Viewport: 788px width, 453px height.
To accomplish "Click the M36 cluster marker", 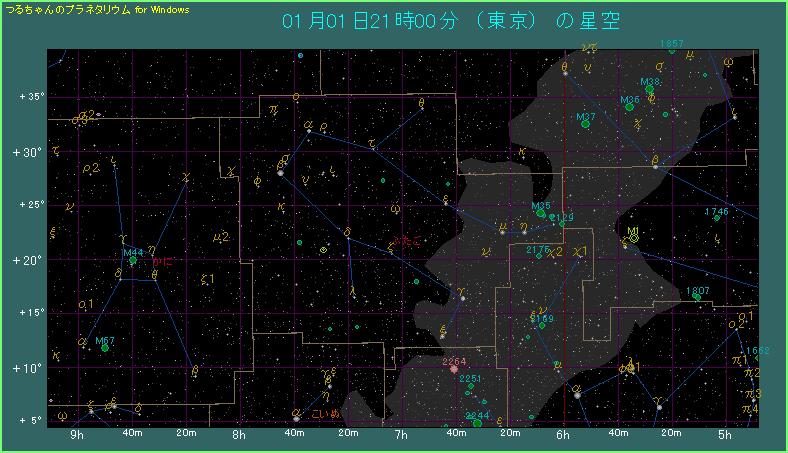I will click(x=630, y=107).
